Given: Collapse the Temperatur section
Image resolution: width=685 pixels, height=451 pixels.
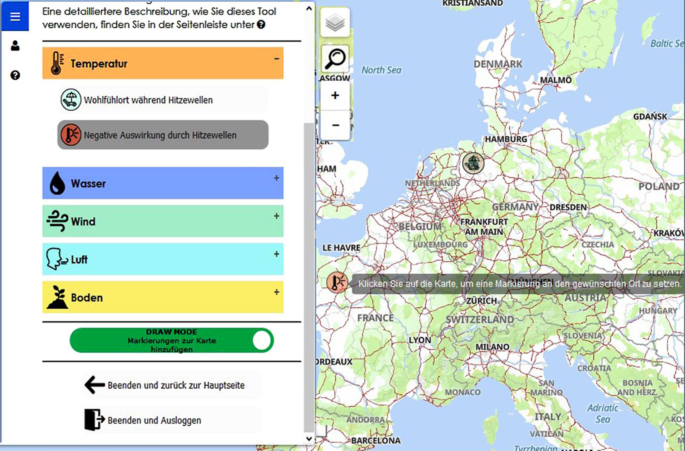Looking at the screenshot, I should tap(277, 59).
